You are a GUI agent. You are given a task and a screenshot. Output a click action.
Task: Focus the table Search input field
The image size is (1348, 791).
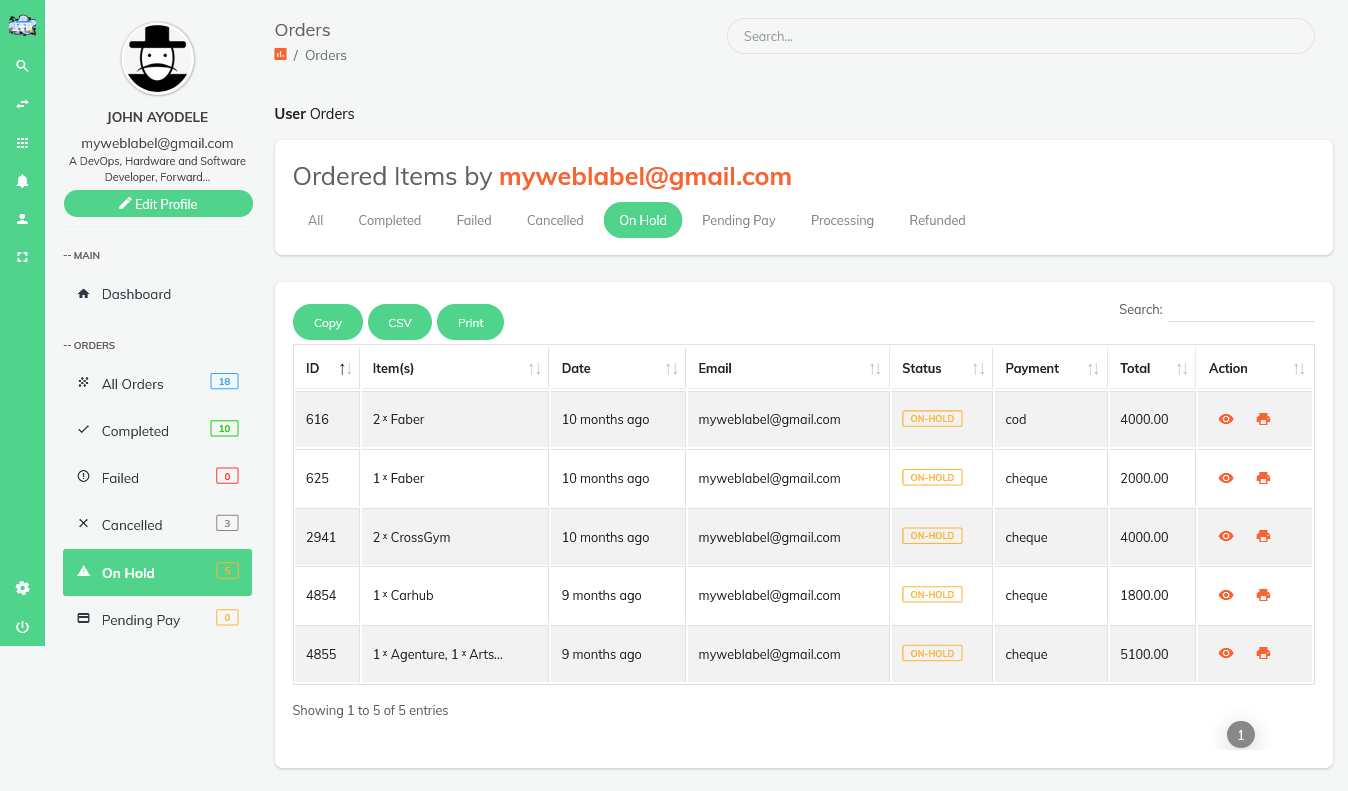pos(1241,309)
